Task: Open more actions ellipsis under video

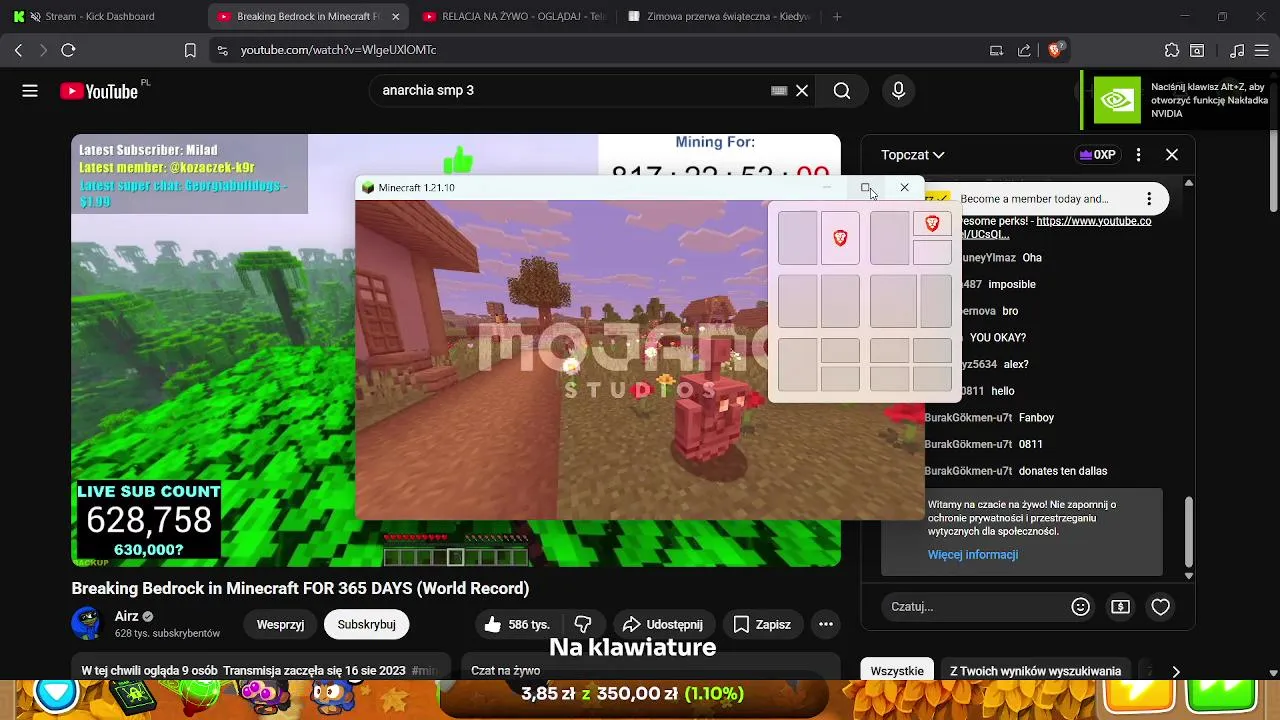Action: click(826, 624)
